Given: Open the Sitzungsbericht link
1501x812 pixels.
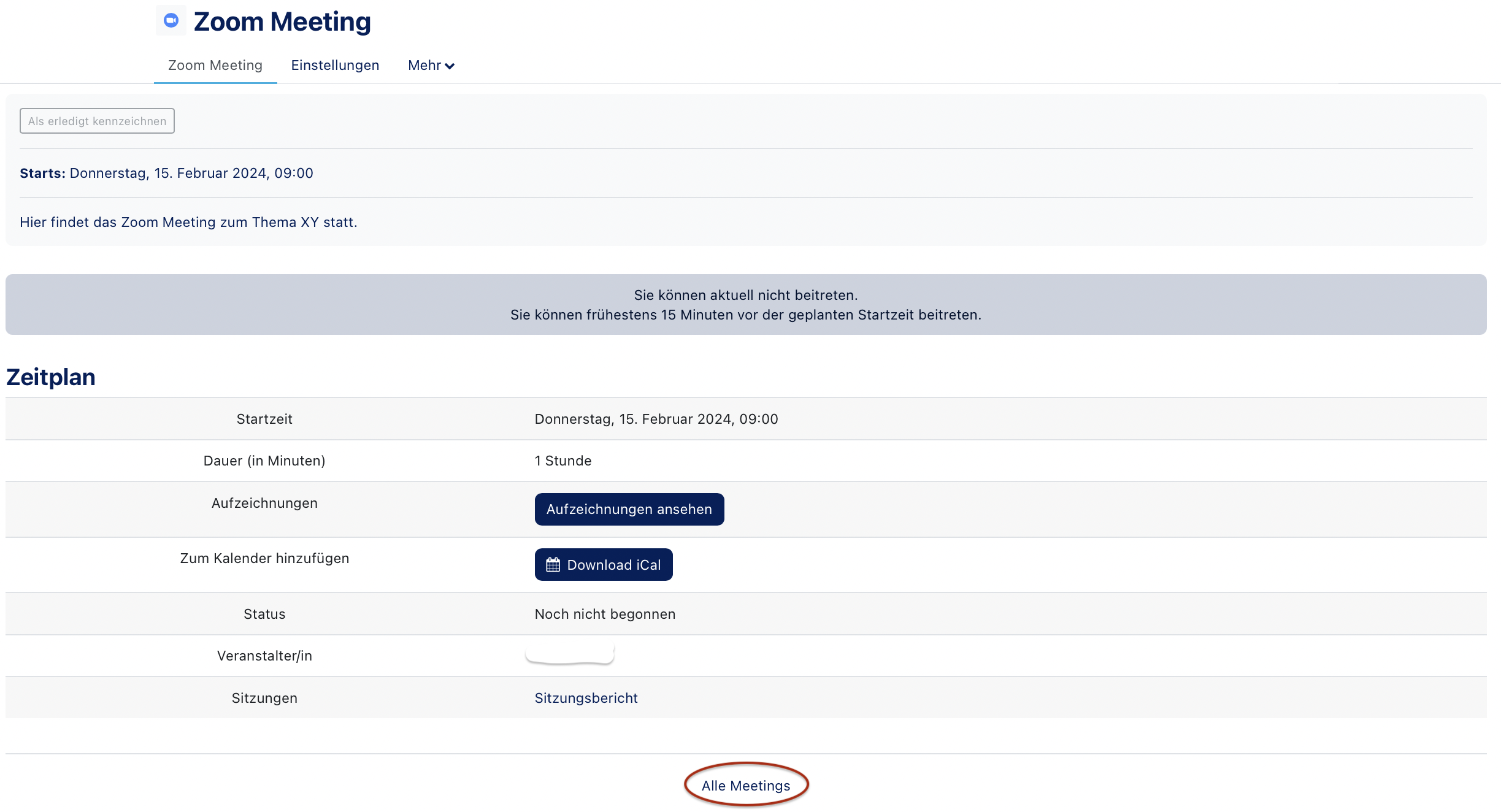Looking at the screenshot, I should tap(586, 698).
